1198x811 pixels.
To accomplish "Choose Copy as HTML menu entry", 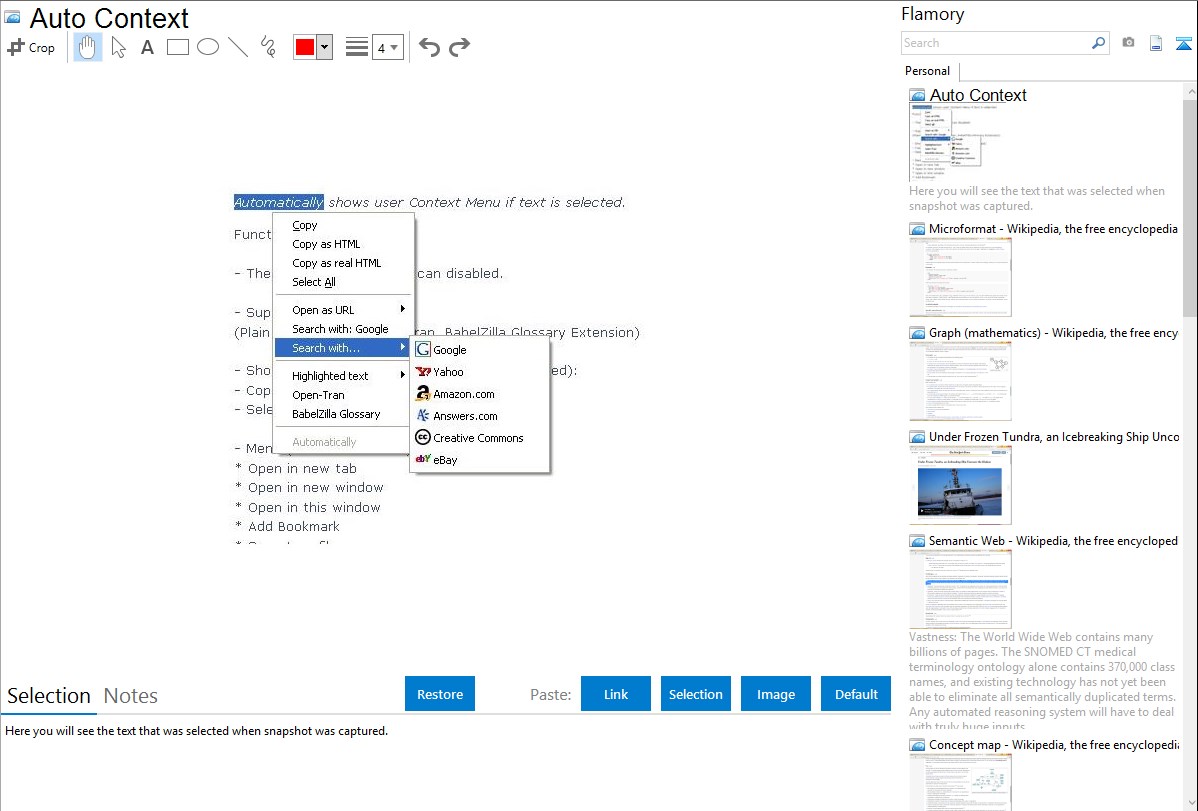I will 343,245.
